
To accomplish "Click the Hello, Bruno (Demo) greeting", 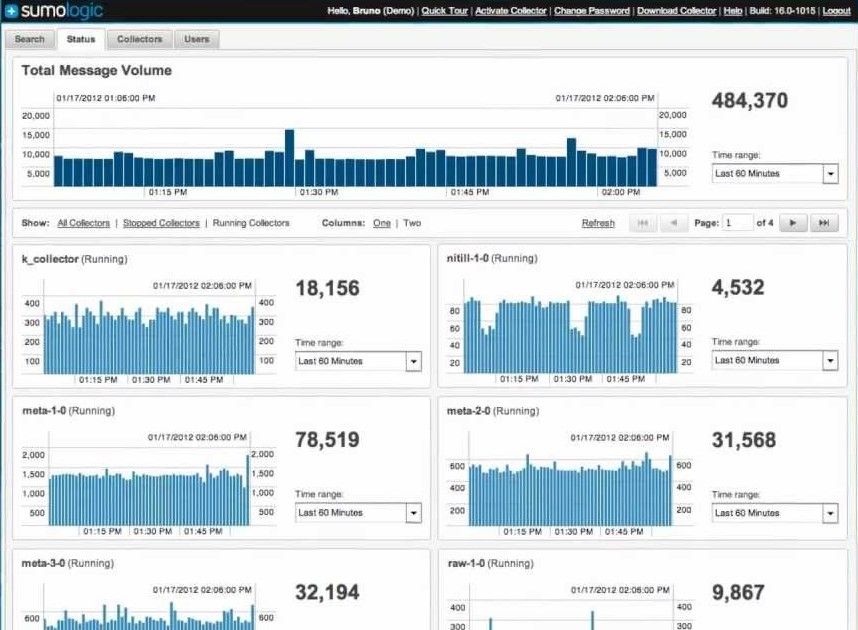I will pos(370,10).
